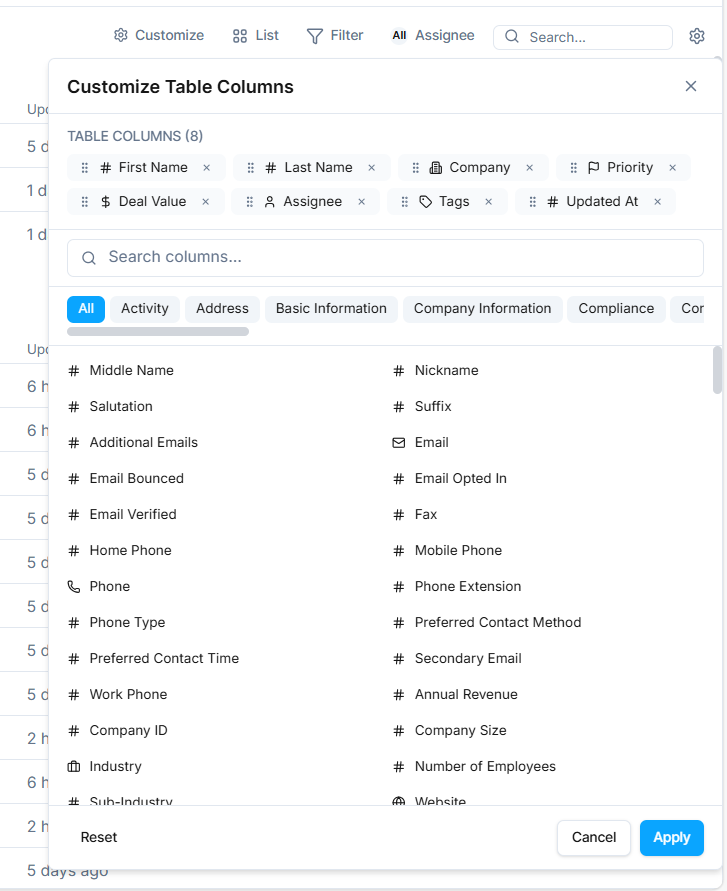The image size is (727, 891).
Task: Close the Customize Table Columns dialog
Action: pyautogui.click(x=691, y=86)
